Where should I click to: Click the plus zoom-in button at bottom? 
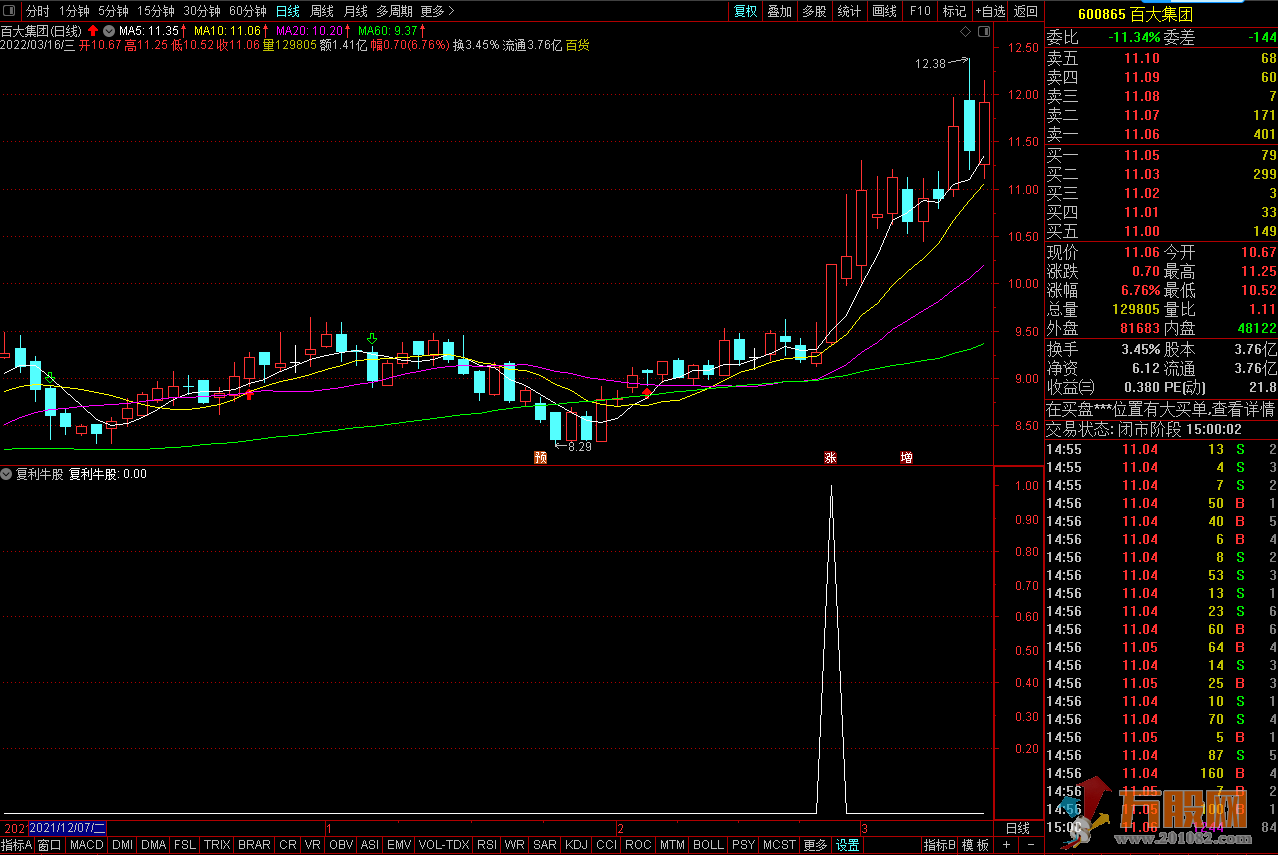click(x=1006, y=845)
